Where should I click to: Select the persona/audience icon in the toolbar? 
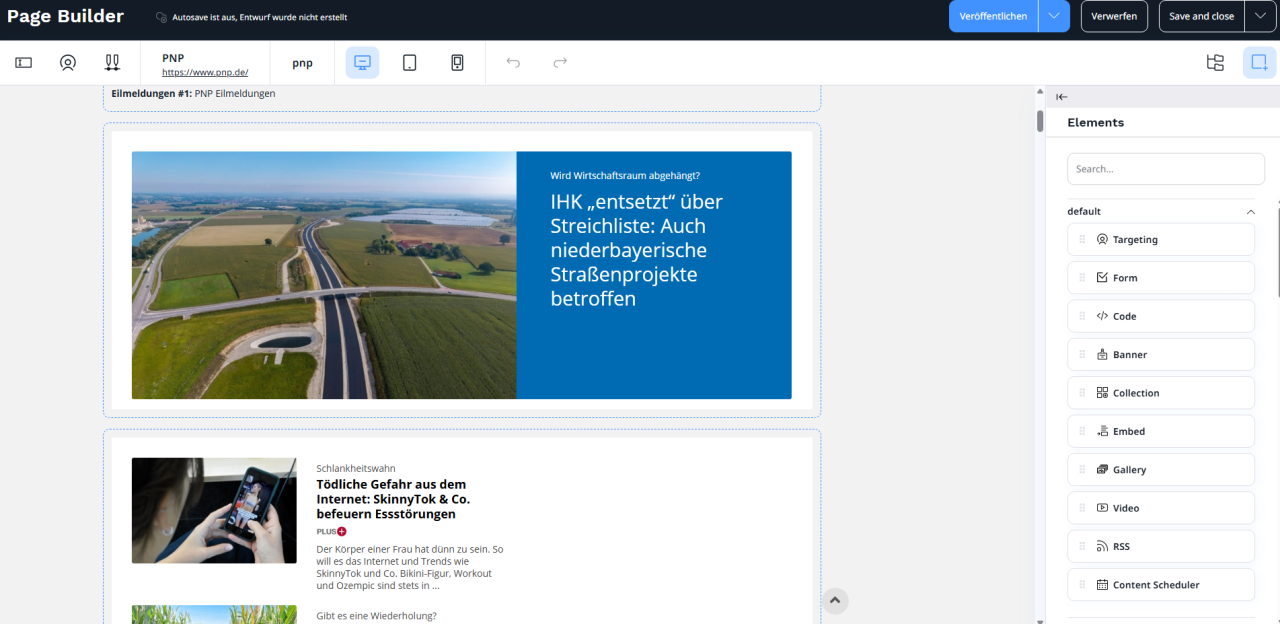click(67, 62)
